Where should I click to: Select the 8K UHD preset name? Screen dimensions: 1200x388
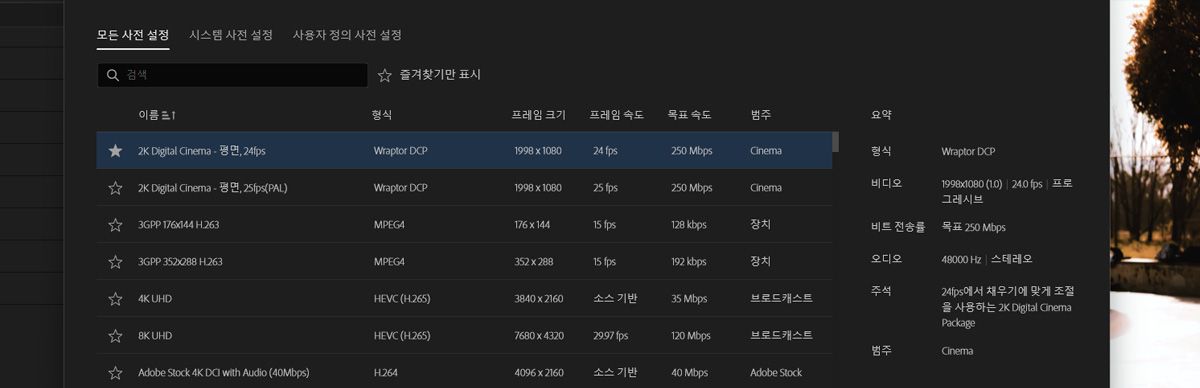click(x=155, y=336)
